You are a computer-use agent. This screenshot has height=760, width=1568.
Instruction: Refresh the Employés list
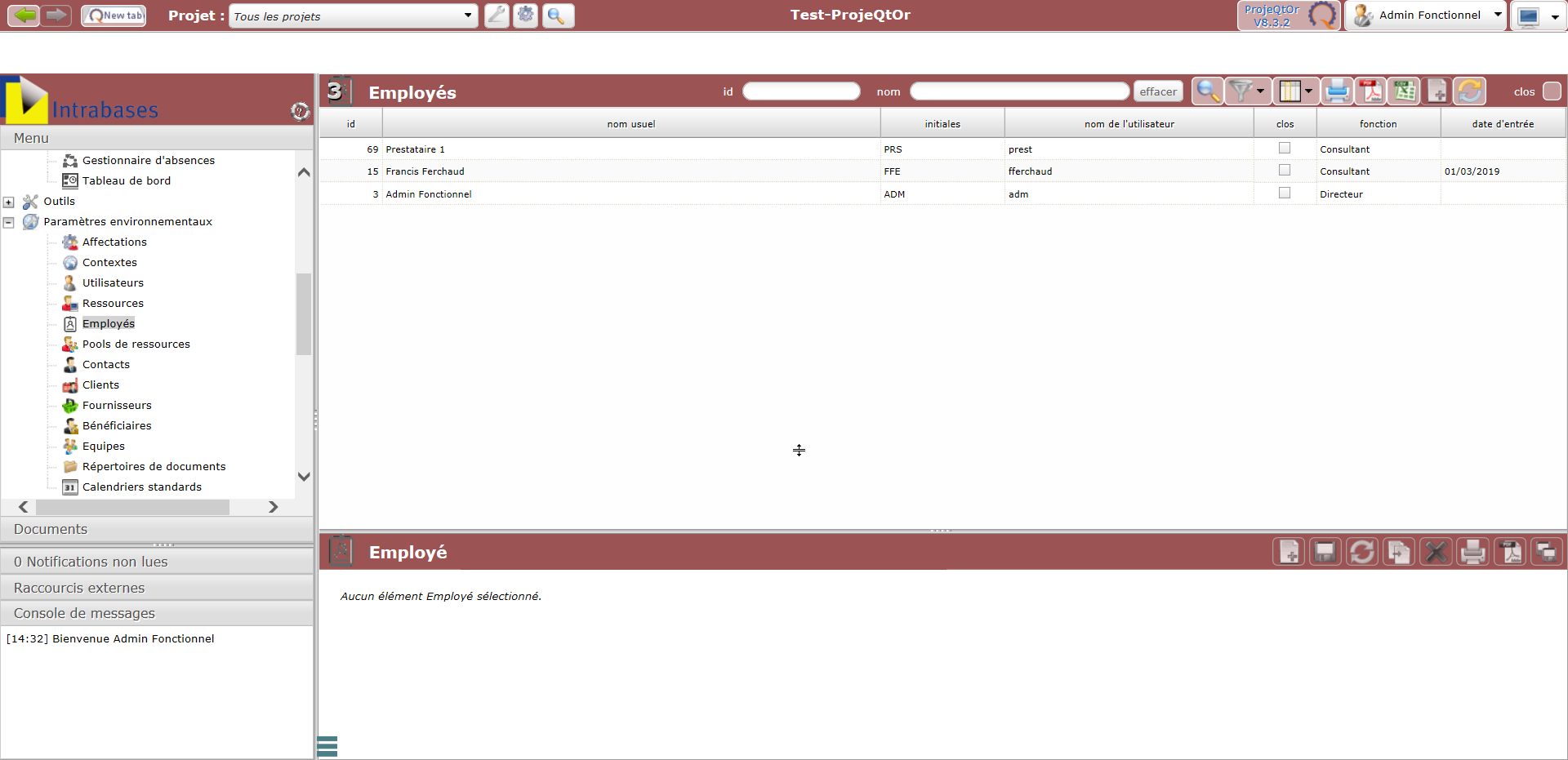tap(1469, 91)
